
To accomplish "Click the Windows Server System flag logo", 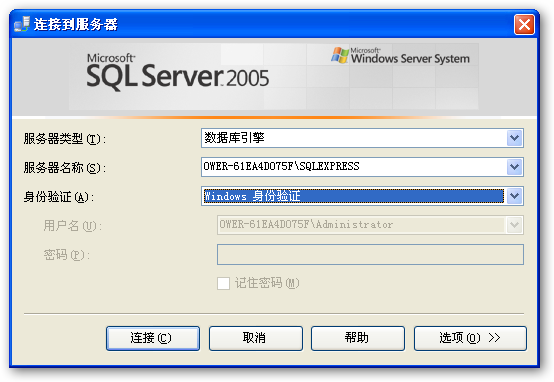I will point(340,55).
